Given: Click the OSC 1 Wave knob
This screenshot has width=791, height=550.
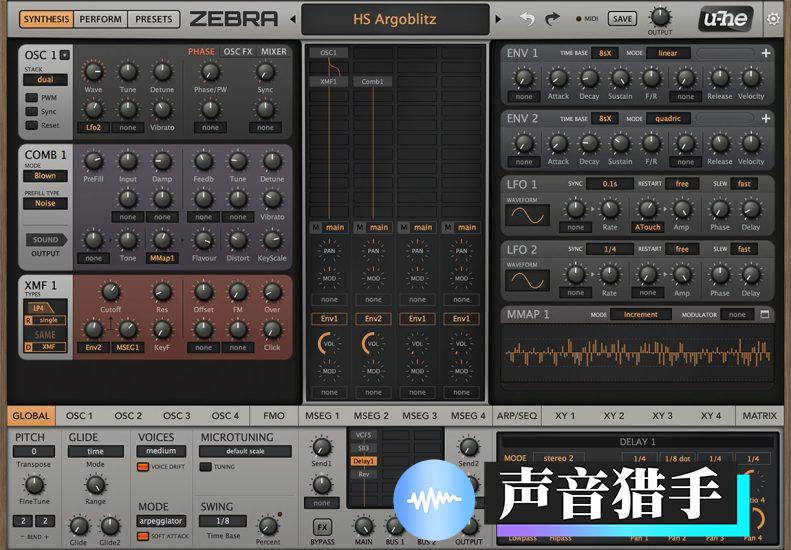Looking at the screenshot, I should (93, 72).
